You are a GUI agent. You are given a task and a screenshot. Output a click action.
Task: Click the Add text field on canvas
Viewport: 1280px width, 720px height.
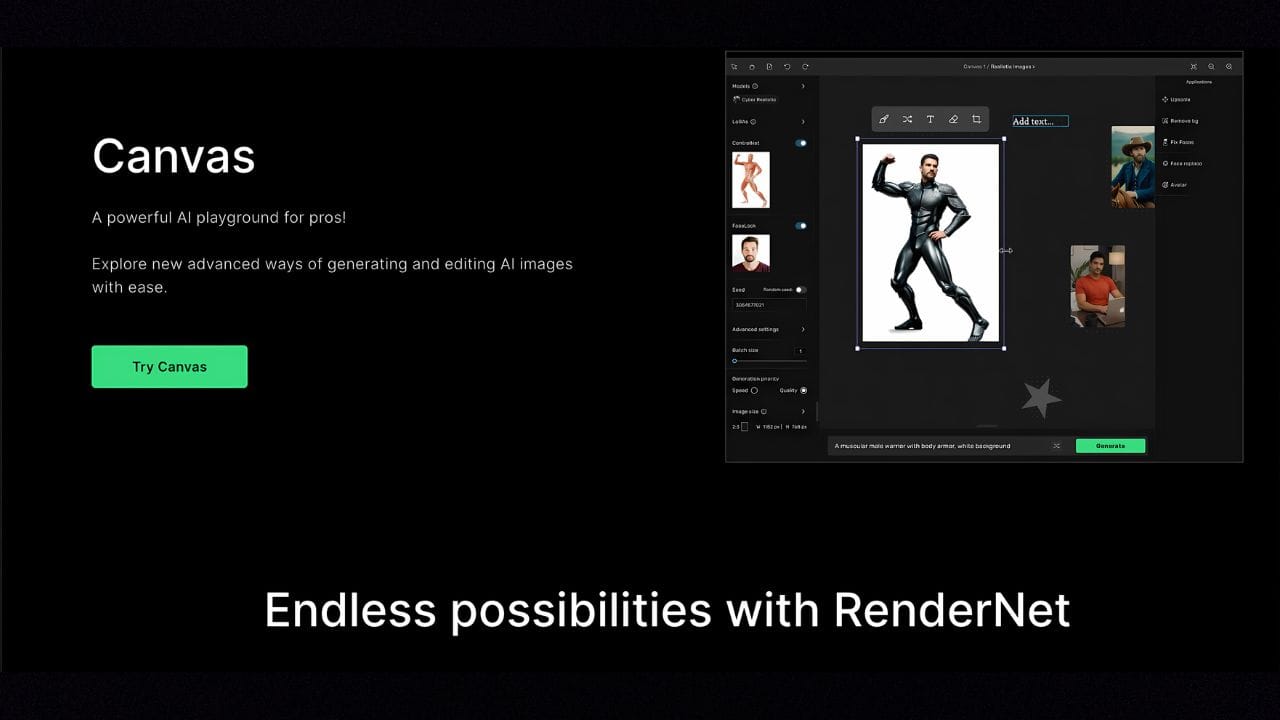tap(1040, 121)
